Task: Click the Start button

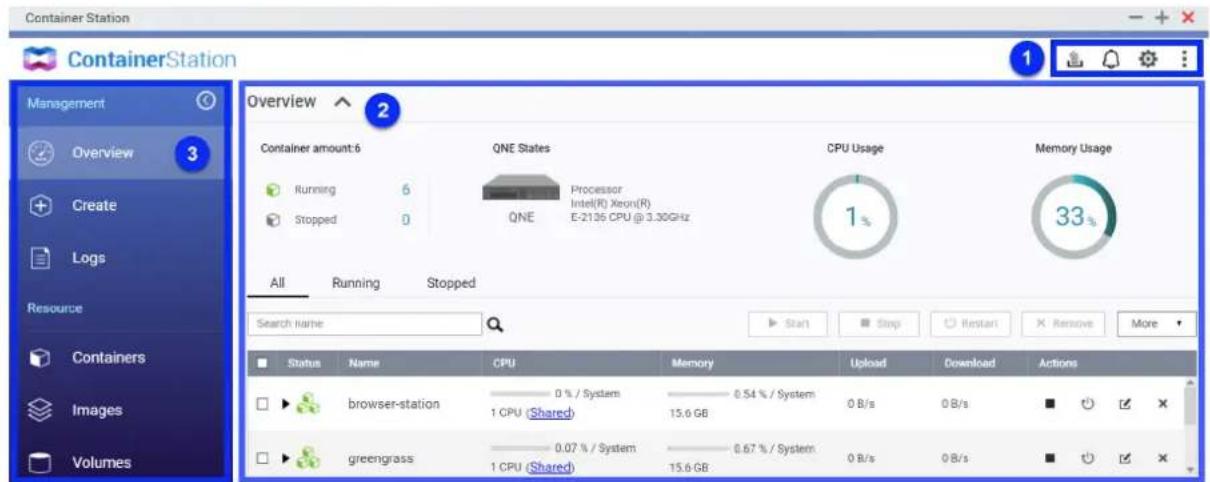Action: pos(789,324)
